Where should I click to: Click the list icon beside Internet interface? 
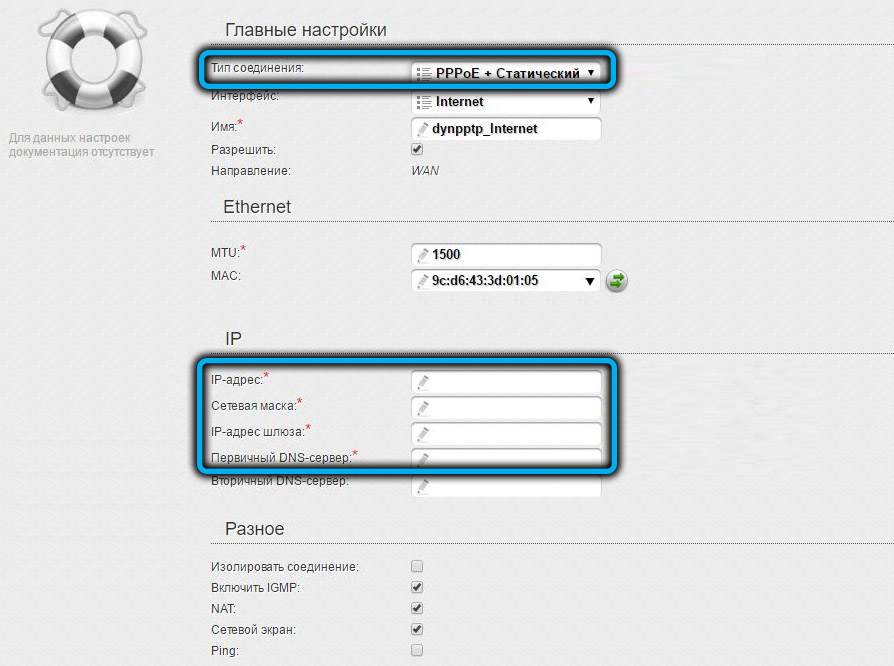point(424,101)
